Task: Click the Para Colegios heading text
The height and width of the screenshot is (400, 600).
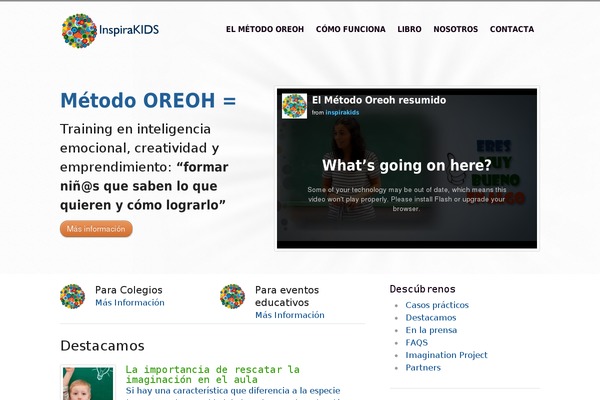Action: coord(129,290)
